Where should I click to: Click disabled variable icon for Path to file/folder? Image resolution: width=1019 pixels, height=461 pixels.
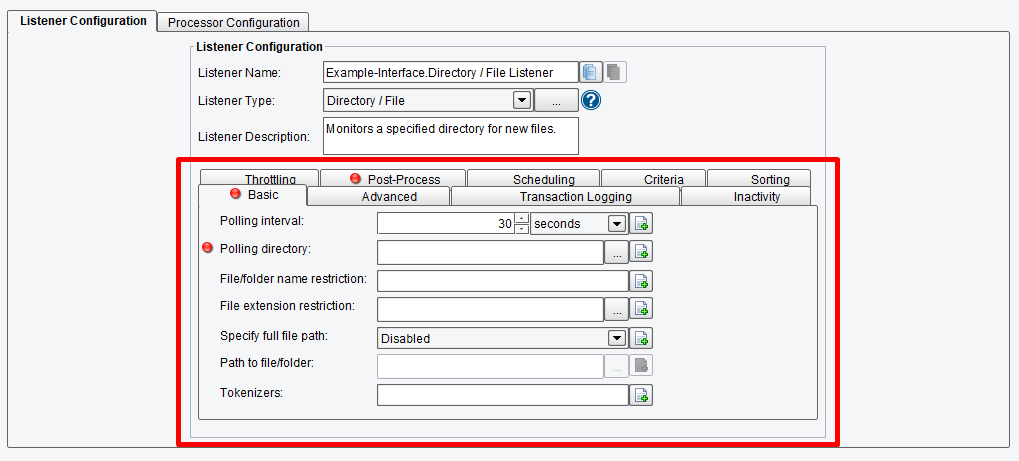641,366
